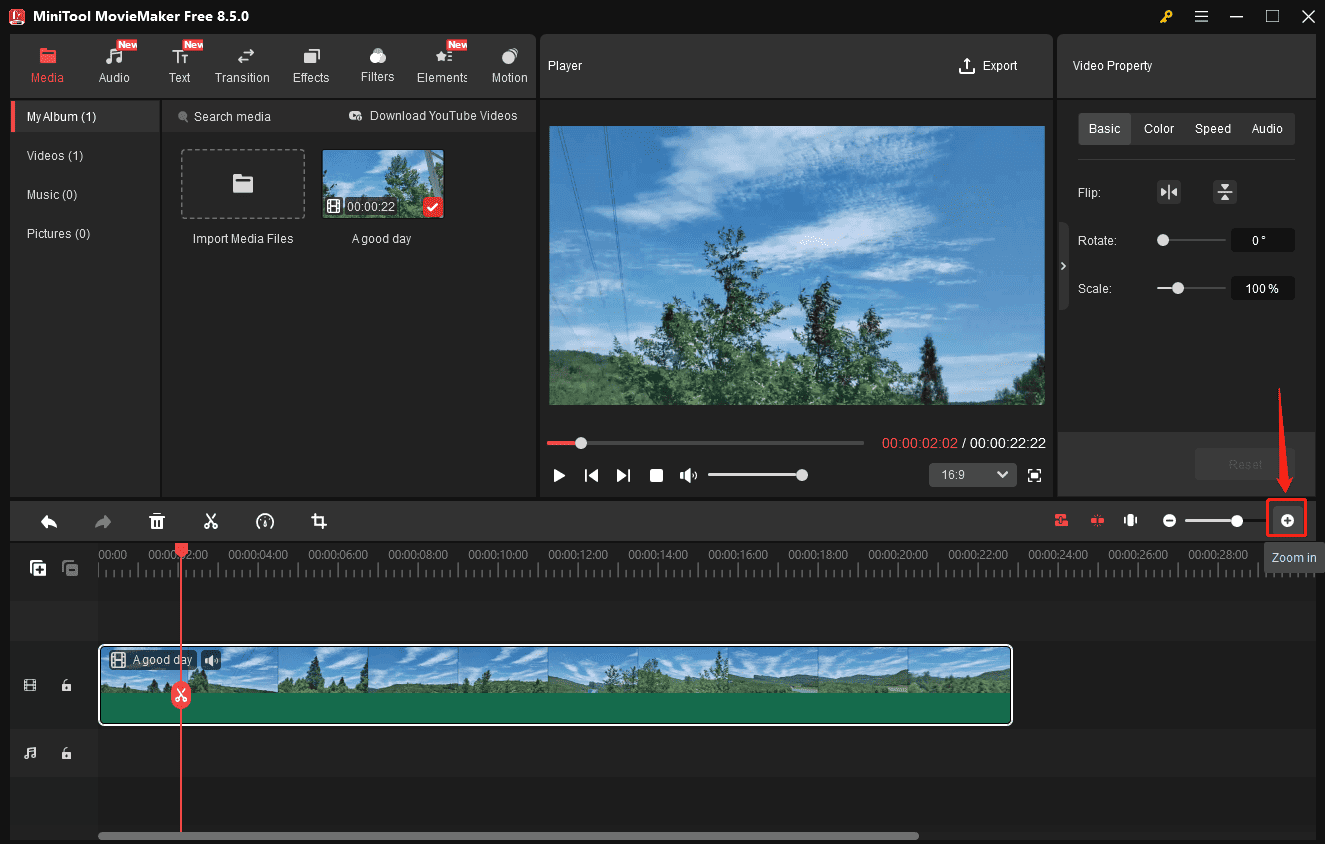The image size is (1325, 844).
Task: Open the hamburger menu
Action: pyautogui.click(x=1201, y=16)
